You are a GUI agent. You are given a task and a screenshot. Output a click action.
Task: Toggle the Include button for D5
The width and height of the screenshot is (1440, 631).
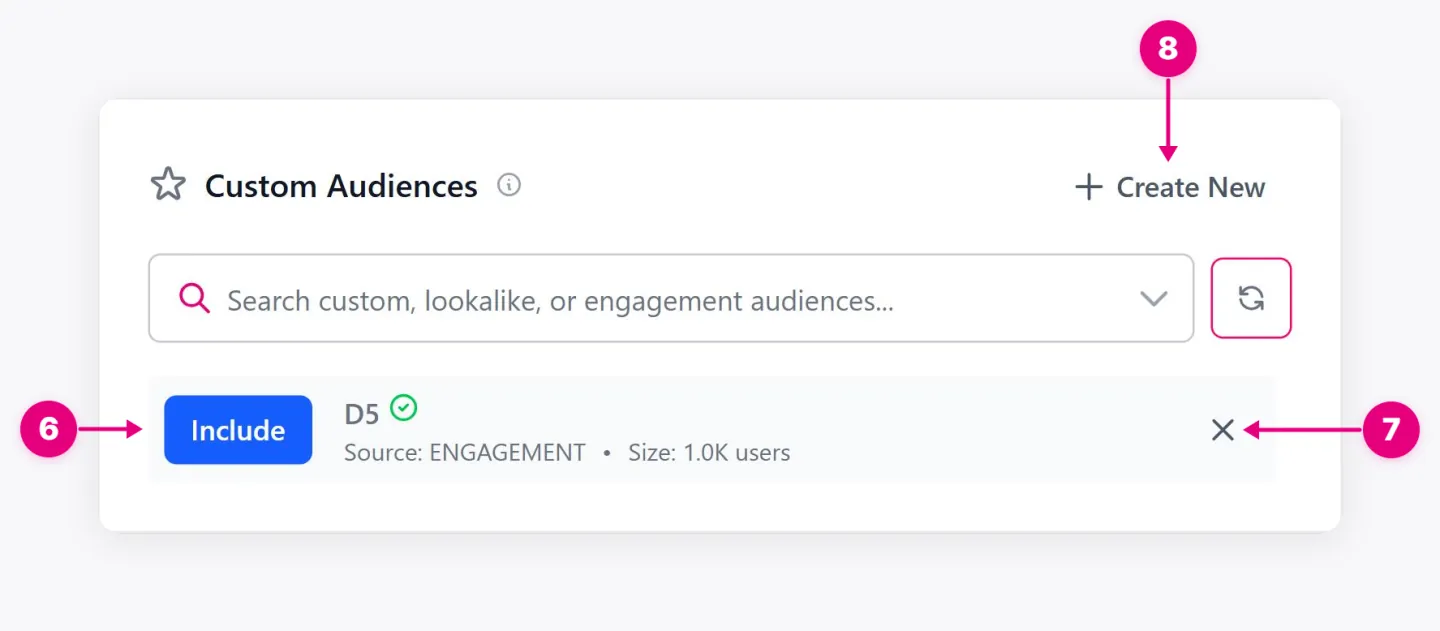click(238, 430)
